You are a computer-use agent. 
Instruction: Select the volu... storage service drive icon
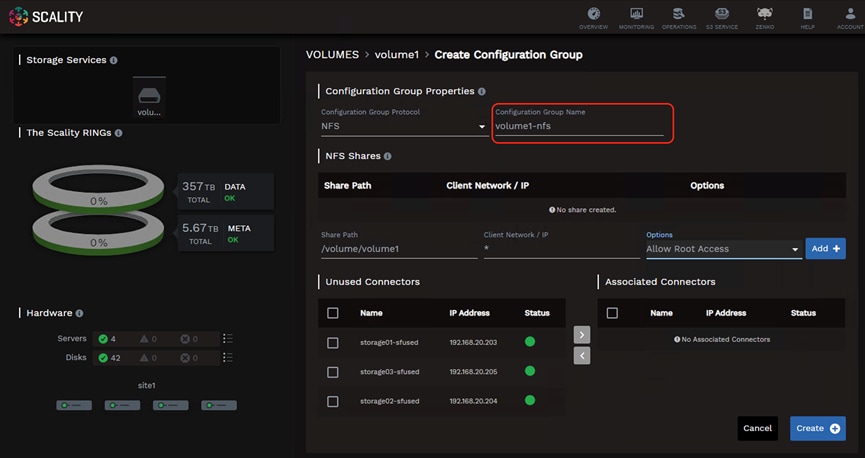point(149,98)
